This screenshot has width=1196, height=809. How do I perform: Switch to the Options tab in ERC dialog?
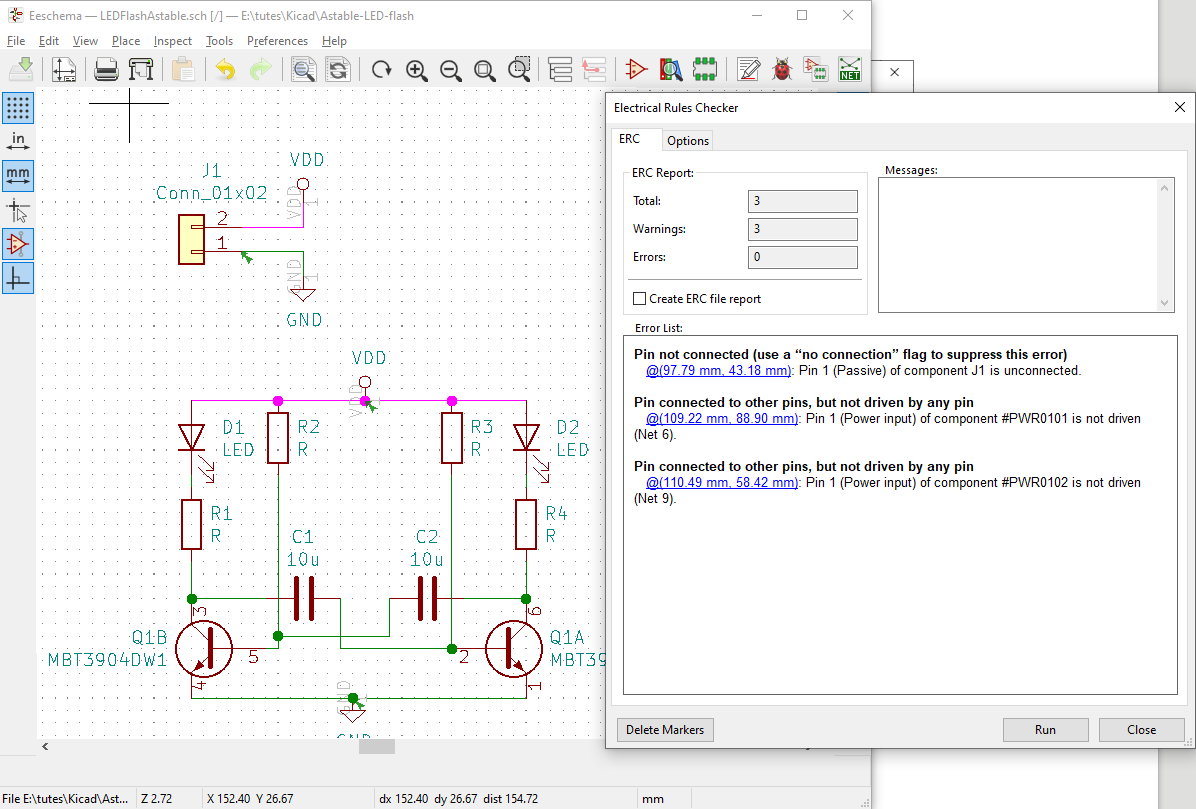pos(687,140)
